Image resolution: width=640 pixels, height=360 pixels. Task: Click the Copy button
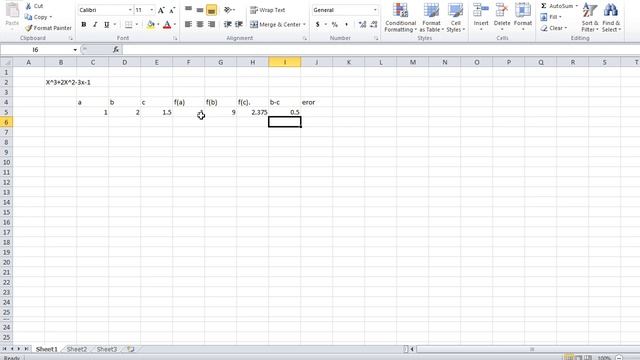38,17
